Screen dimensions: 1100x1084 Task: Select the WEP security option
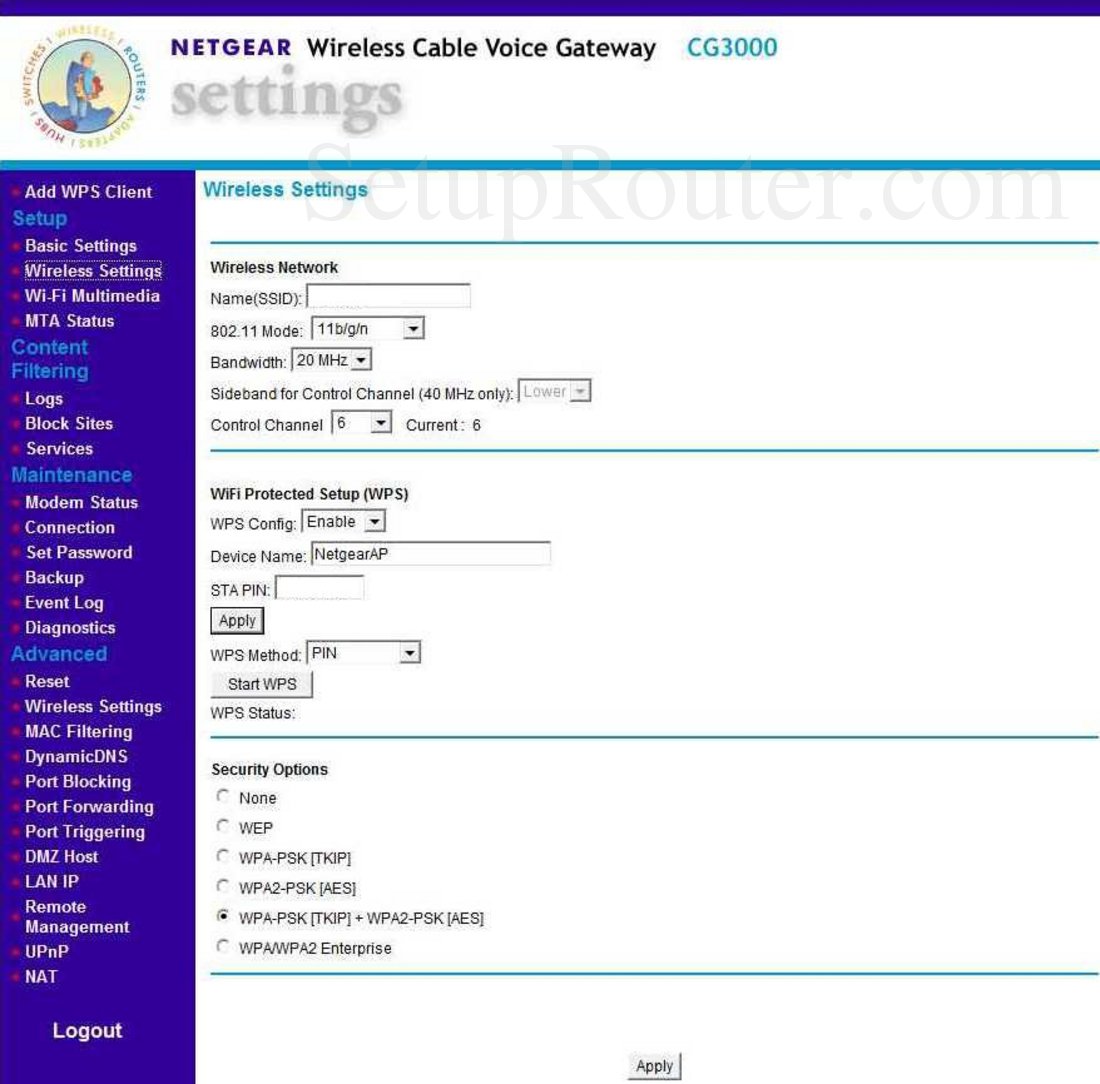coord(222,826)
